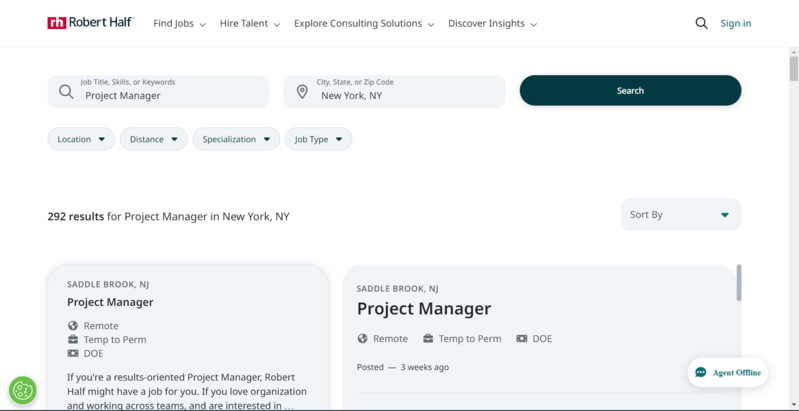Click the Robert Half logo
Screen dimensions: 799x411
pos(91,23)
